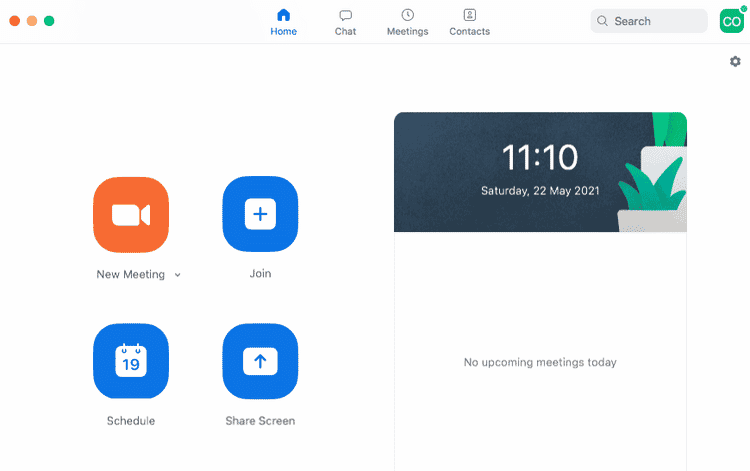This screenshot has height=471, width=750.
Task: Click the New Meeting label
Action: (x=131, y=274)
